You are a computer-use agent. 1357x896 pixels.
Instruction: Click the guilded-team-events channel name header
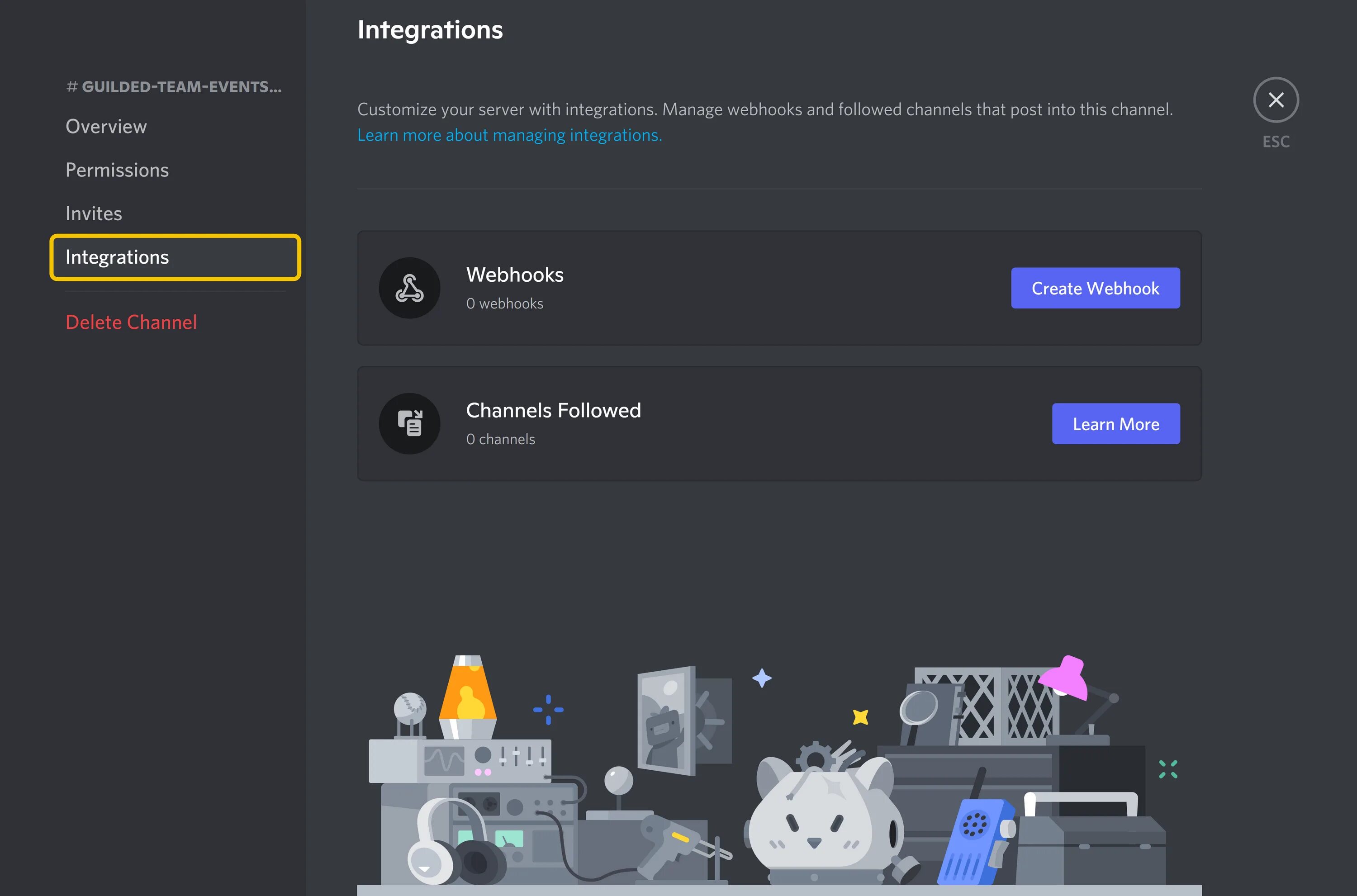(174, 87)
